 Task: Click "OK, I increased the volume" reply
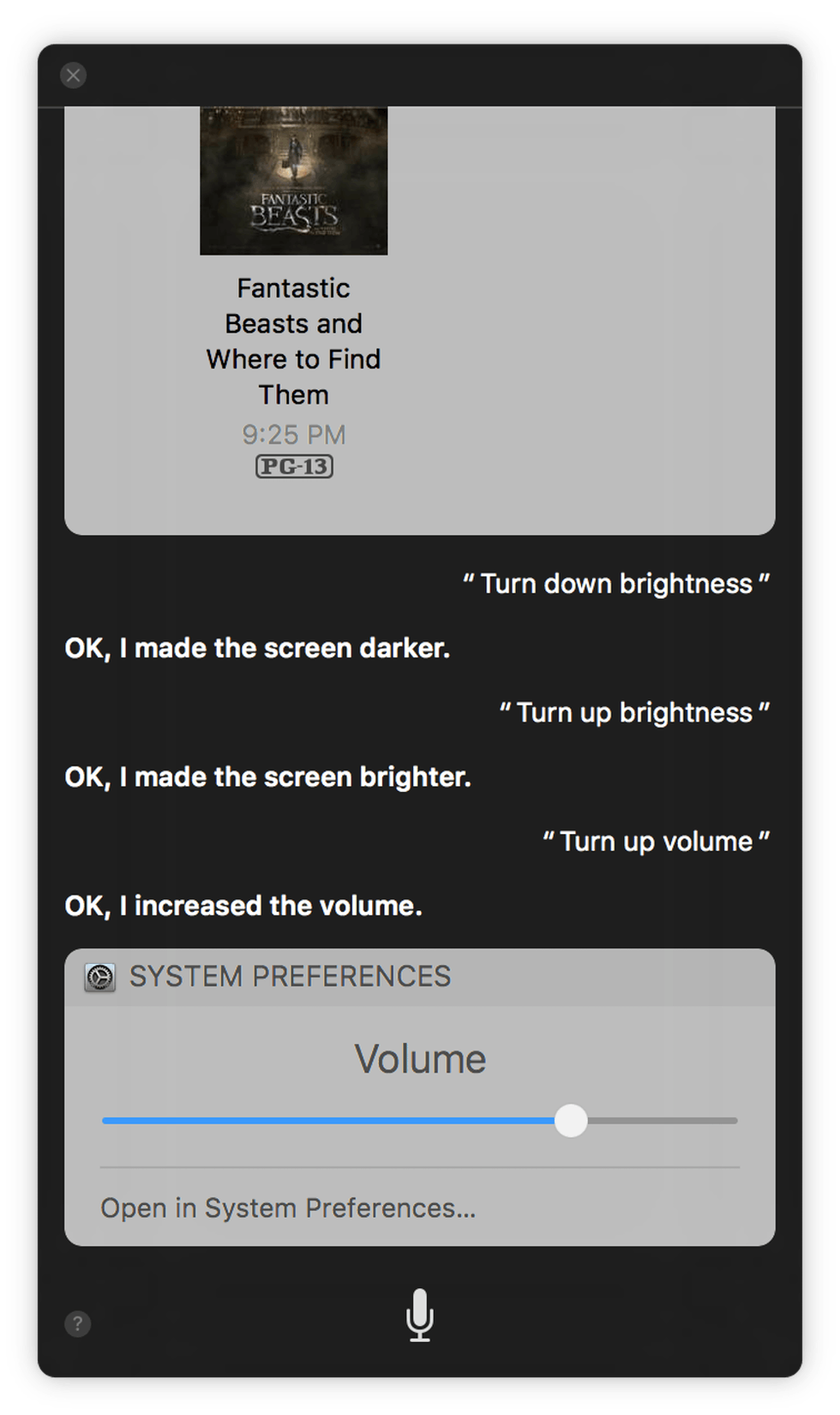click(243, 906)
